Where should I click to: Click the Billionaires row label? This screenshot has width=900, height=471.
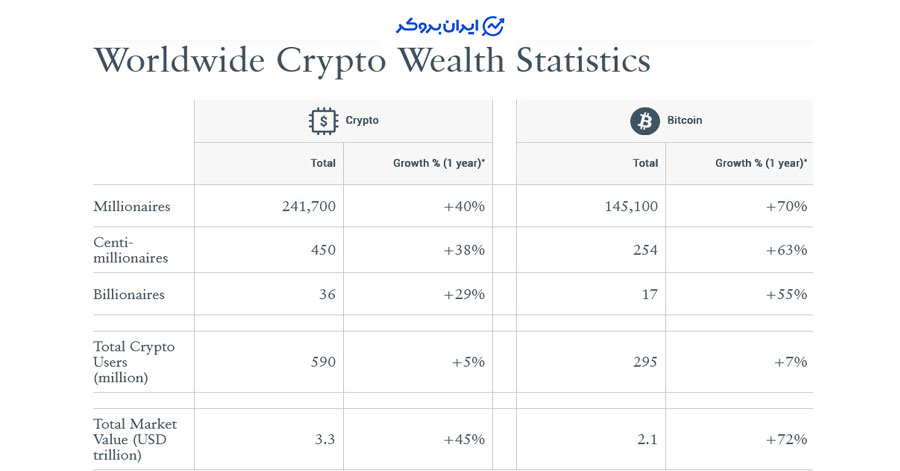click(x=129, y=295)
